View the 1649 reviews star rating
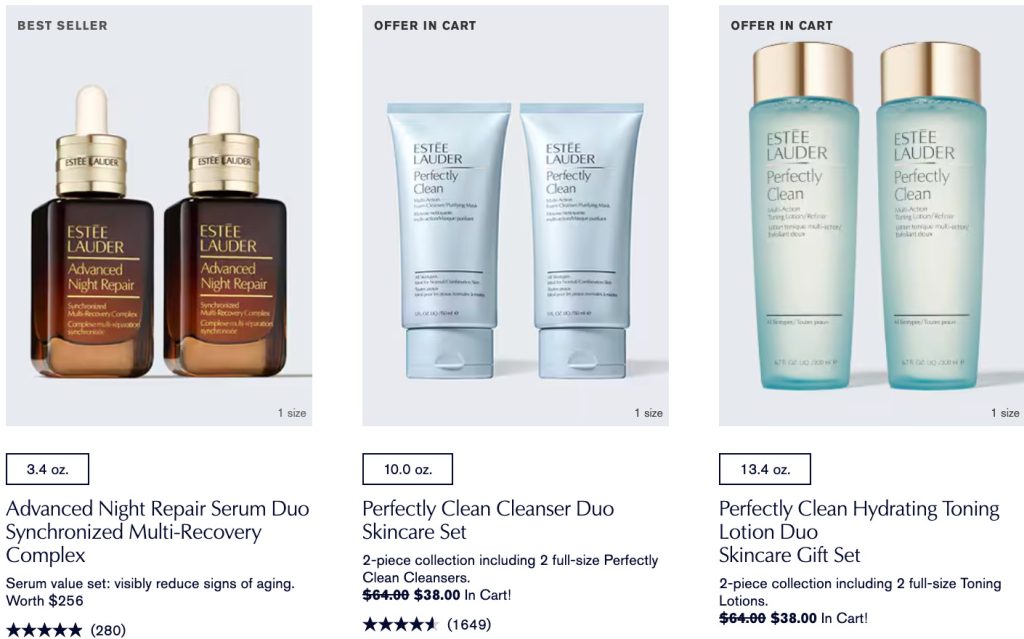Screen dimensions: 1024x639 click(x=400, y=624)
